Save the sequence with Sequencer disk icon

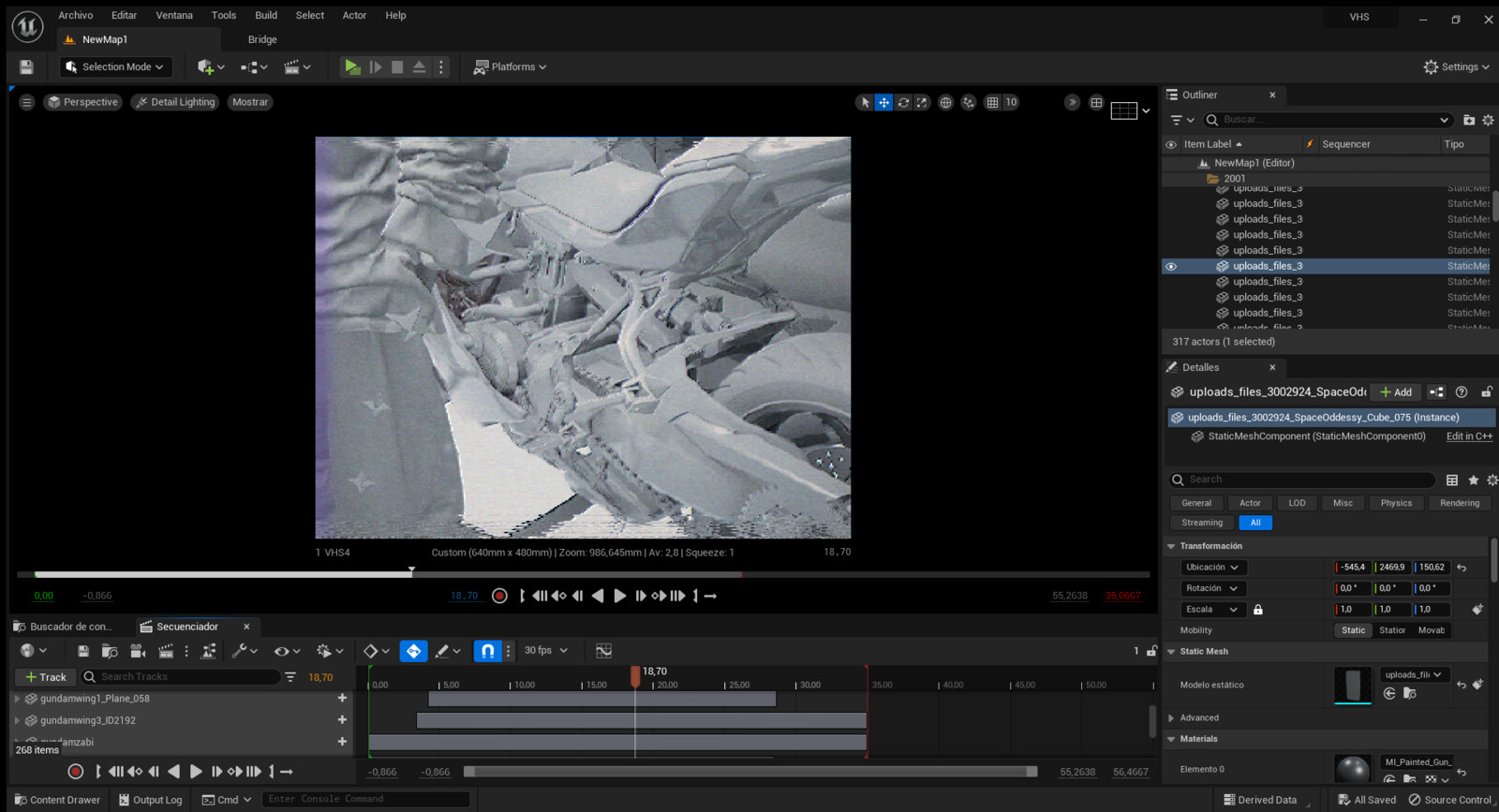tap(83, 651)
